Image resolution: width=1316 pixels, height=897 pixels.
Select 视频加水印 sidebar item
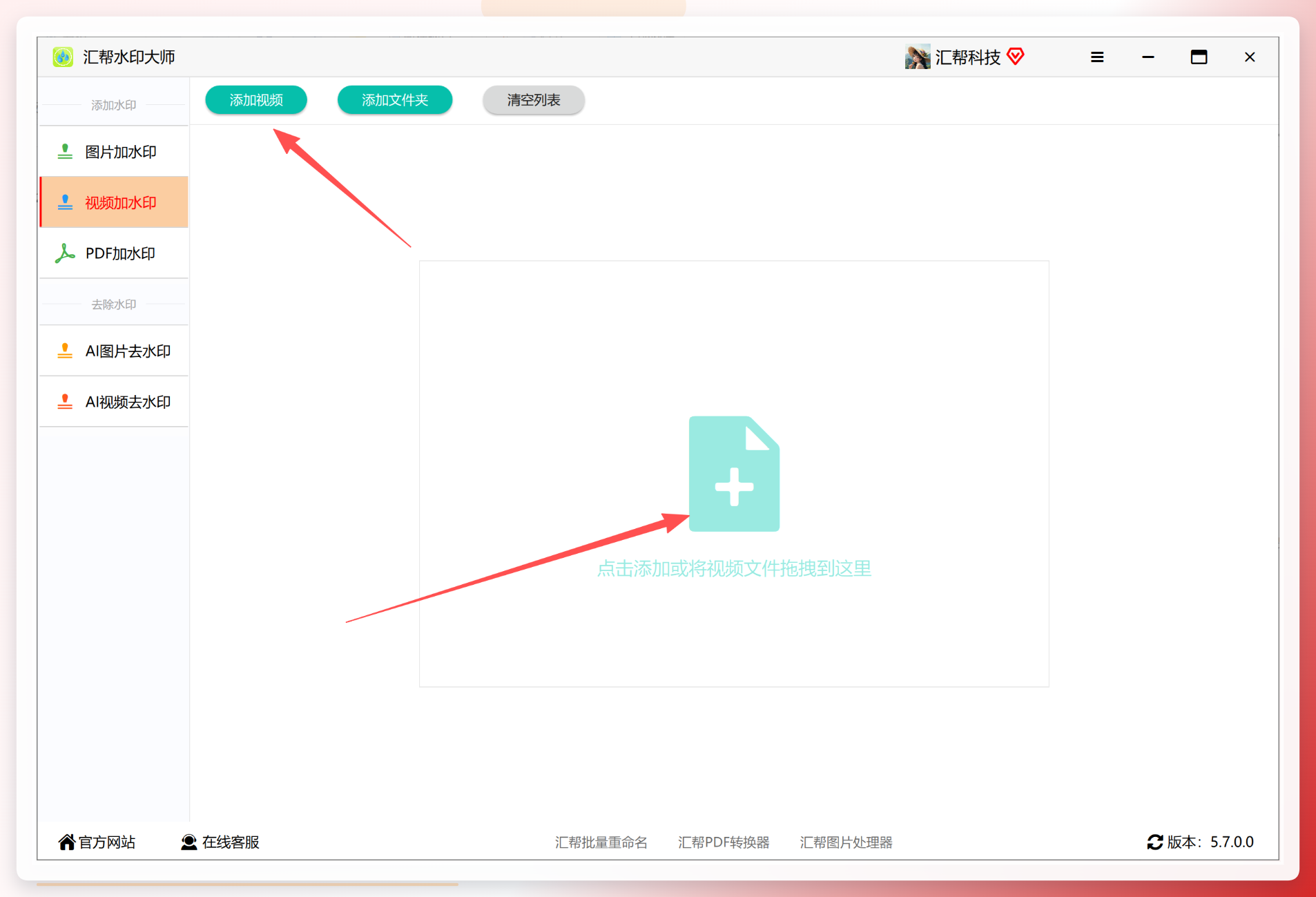(x=114, y=202)
